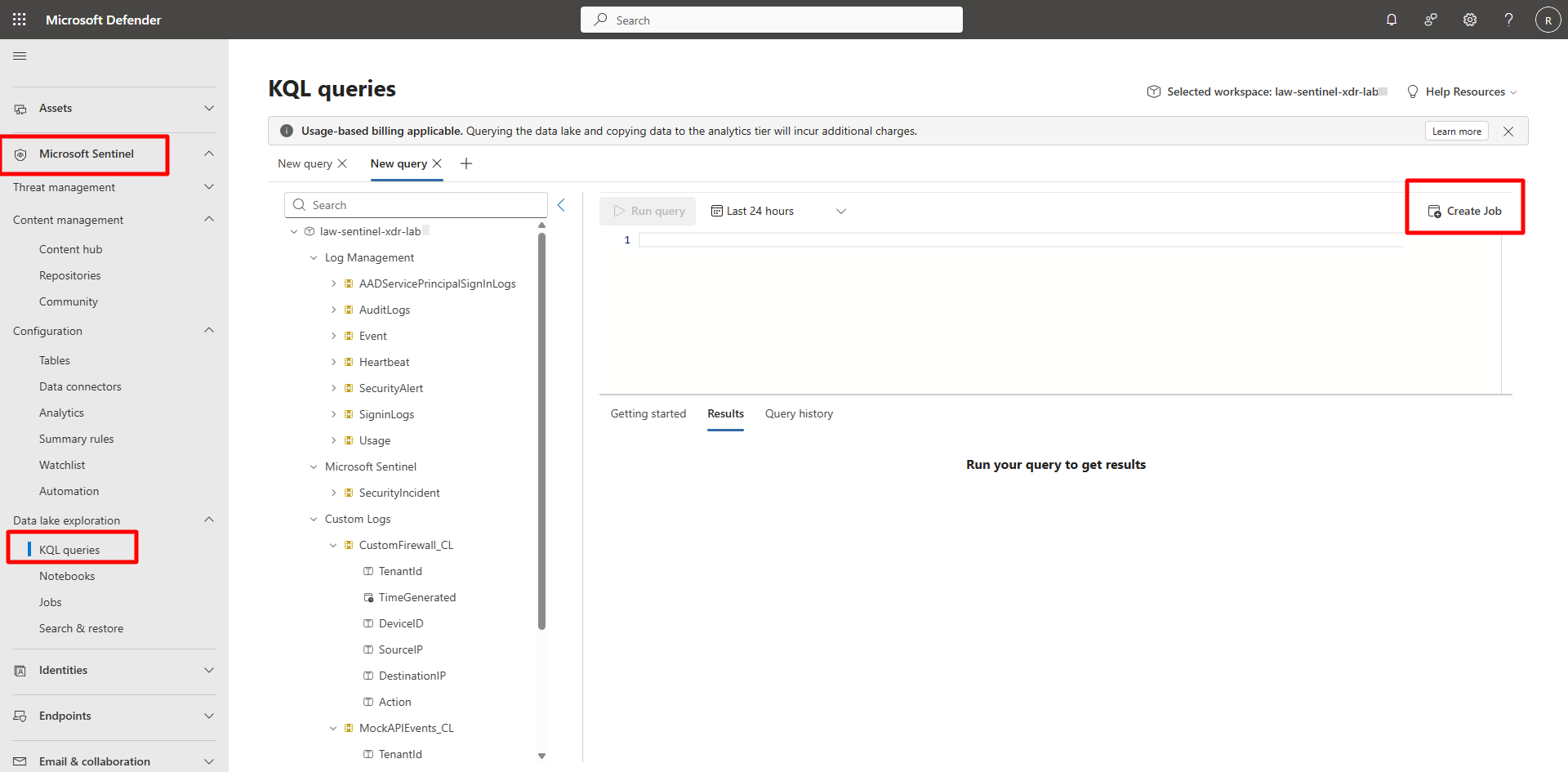Open the community feedback icon in header
1568x772 pixels.
(x=1431, y=20)
